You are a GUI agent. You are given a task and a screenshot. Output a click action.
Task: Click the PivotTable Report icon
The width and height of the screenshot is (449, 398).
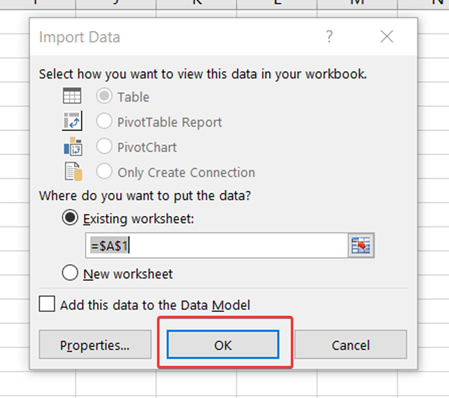72,121
